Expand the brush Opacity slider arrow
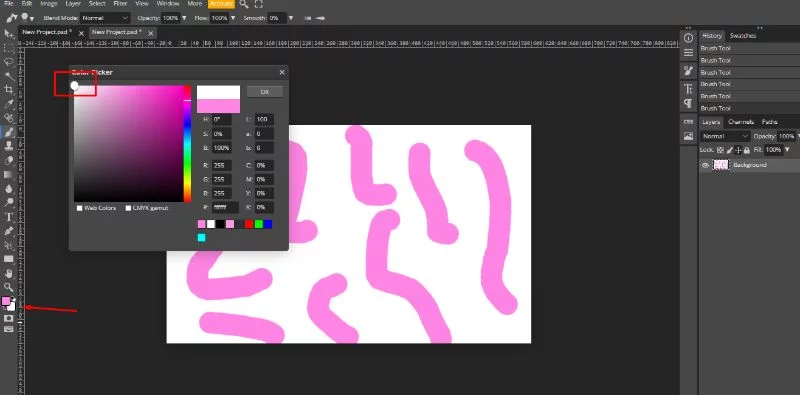The height and width of the screenshot is (395, 800). 184,18
